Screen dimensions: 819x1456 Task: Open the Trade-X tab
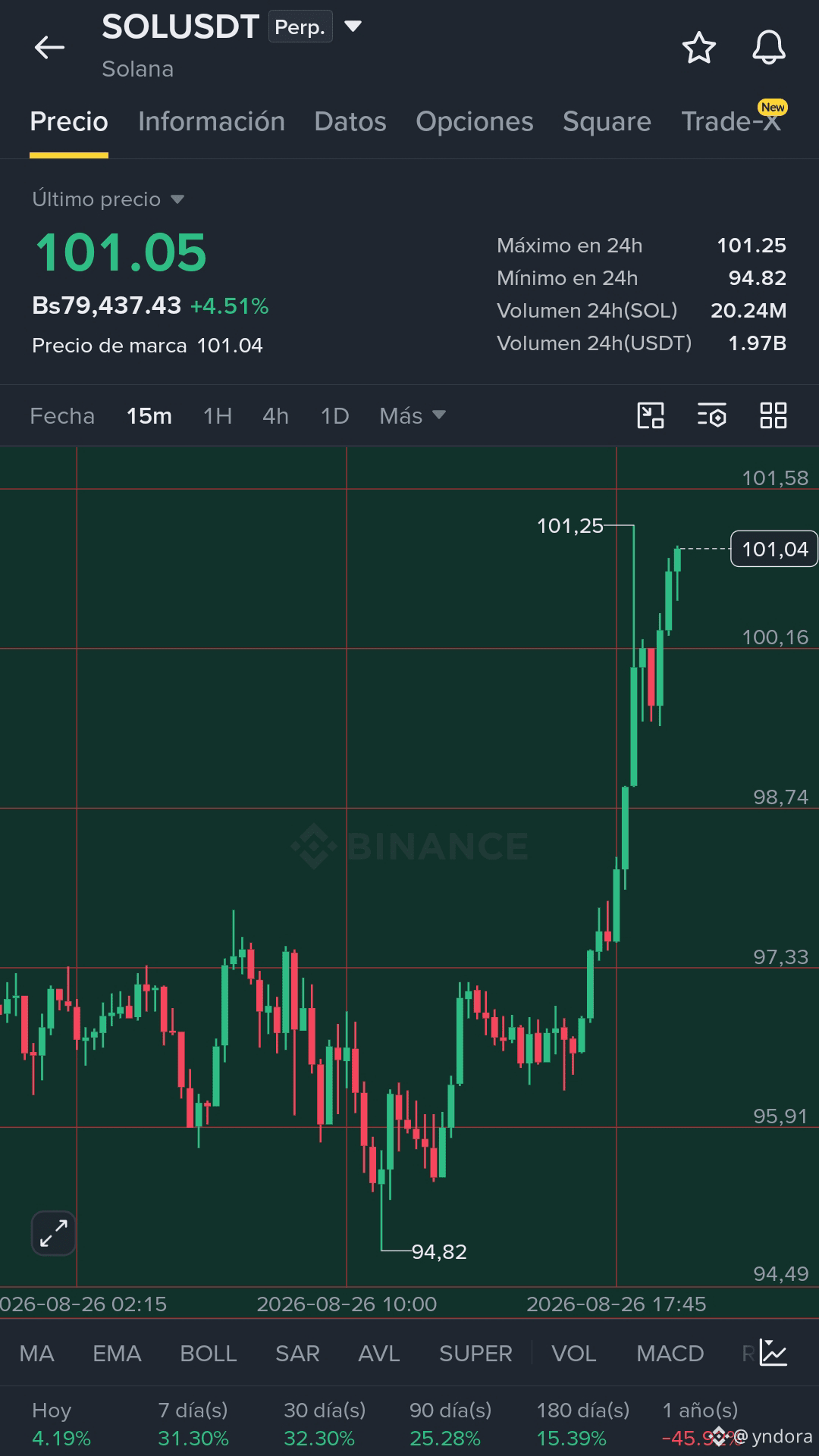tap(731, 121)
